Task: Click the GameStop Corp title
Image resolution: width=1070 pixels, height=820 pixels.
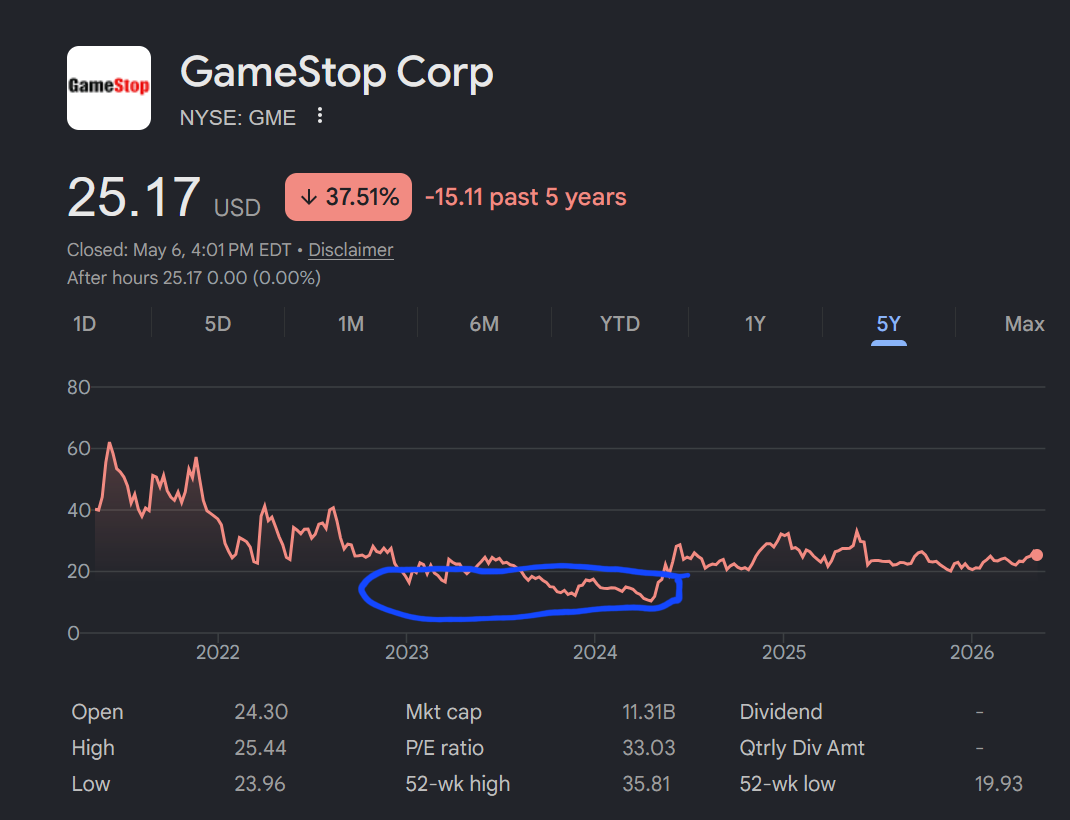Action: (x=336, y=72)
